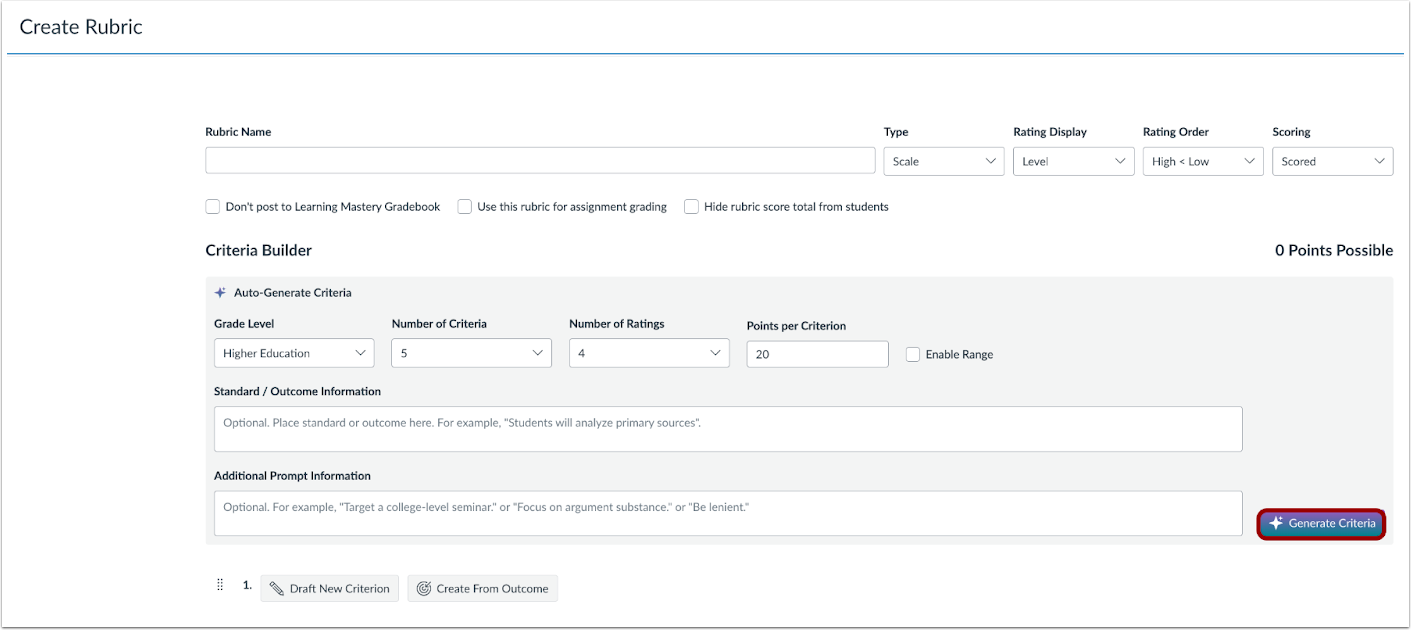Click the Auto-Generate Criteria sparkle icon

(220, 293)
